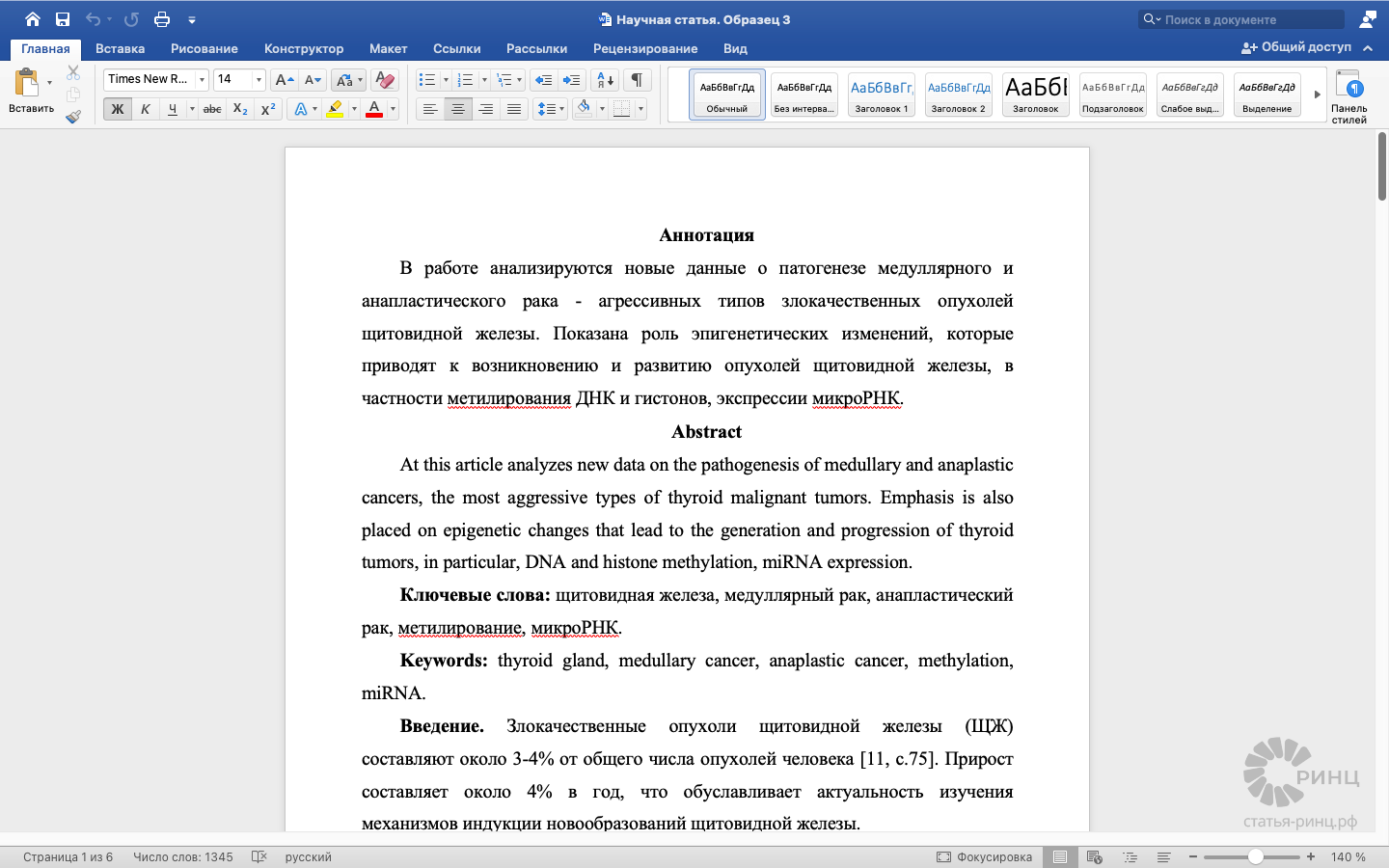The height and width of the screenshot is (868, 1389).
Task: Apply the Заголовок 2 style
Action: click(958, 95)
